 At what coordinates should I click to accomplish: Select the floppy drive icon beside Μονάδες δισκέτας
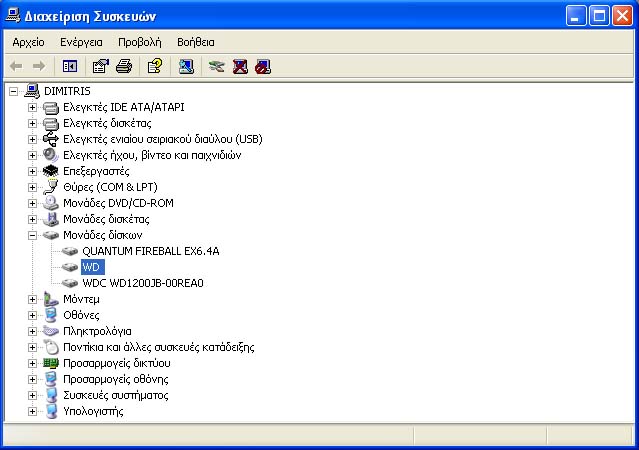pyautogui.click(x=51, y=219)
